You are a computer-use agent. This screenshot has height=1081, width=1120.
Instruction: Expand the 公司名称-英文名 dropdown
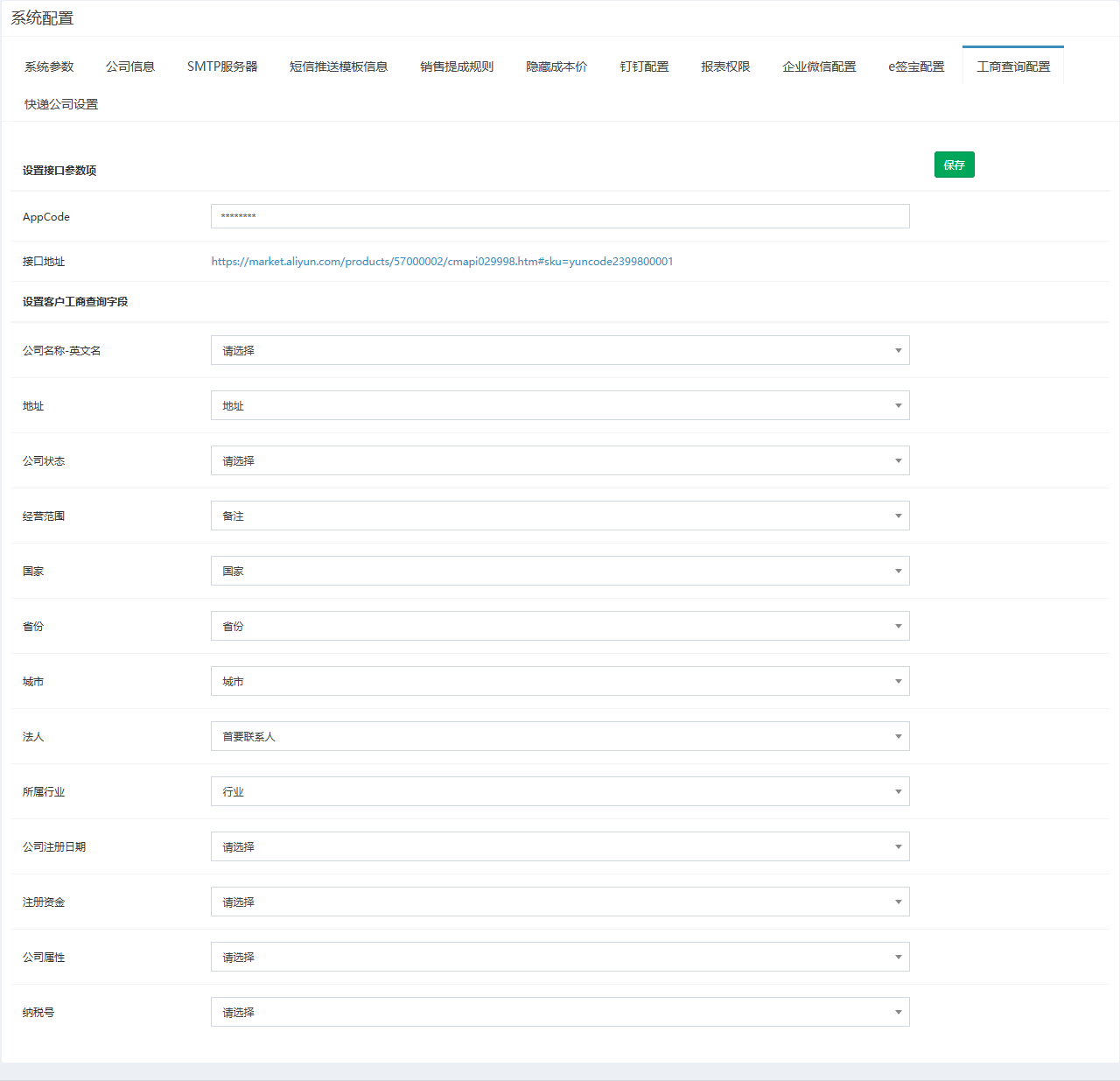coord(560,350)
